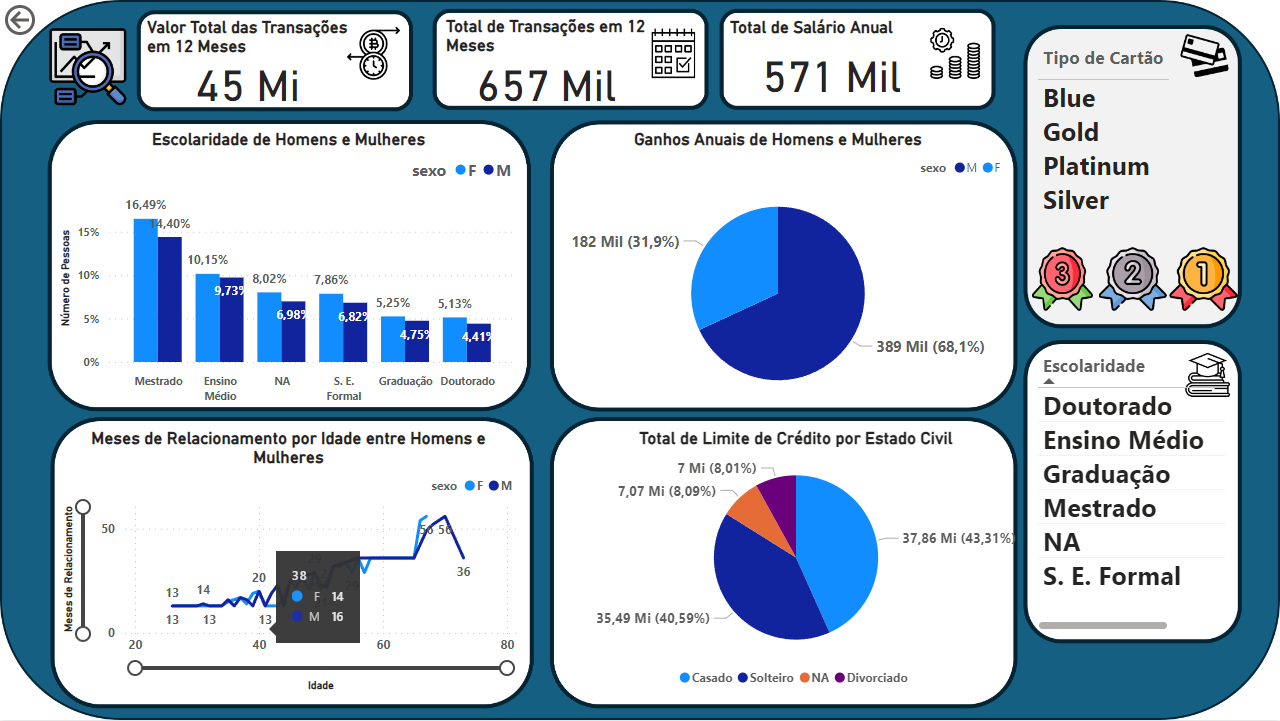Click the Tipo de Cartão header
Viewport: 1280px width, 721px height.
point(1103,58)
